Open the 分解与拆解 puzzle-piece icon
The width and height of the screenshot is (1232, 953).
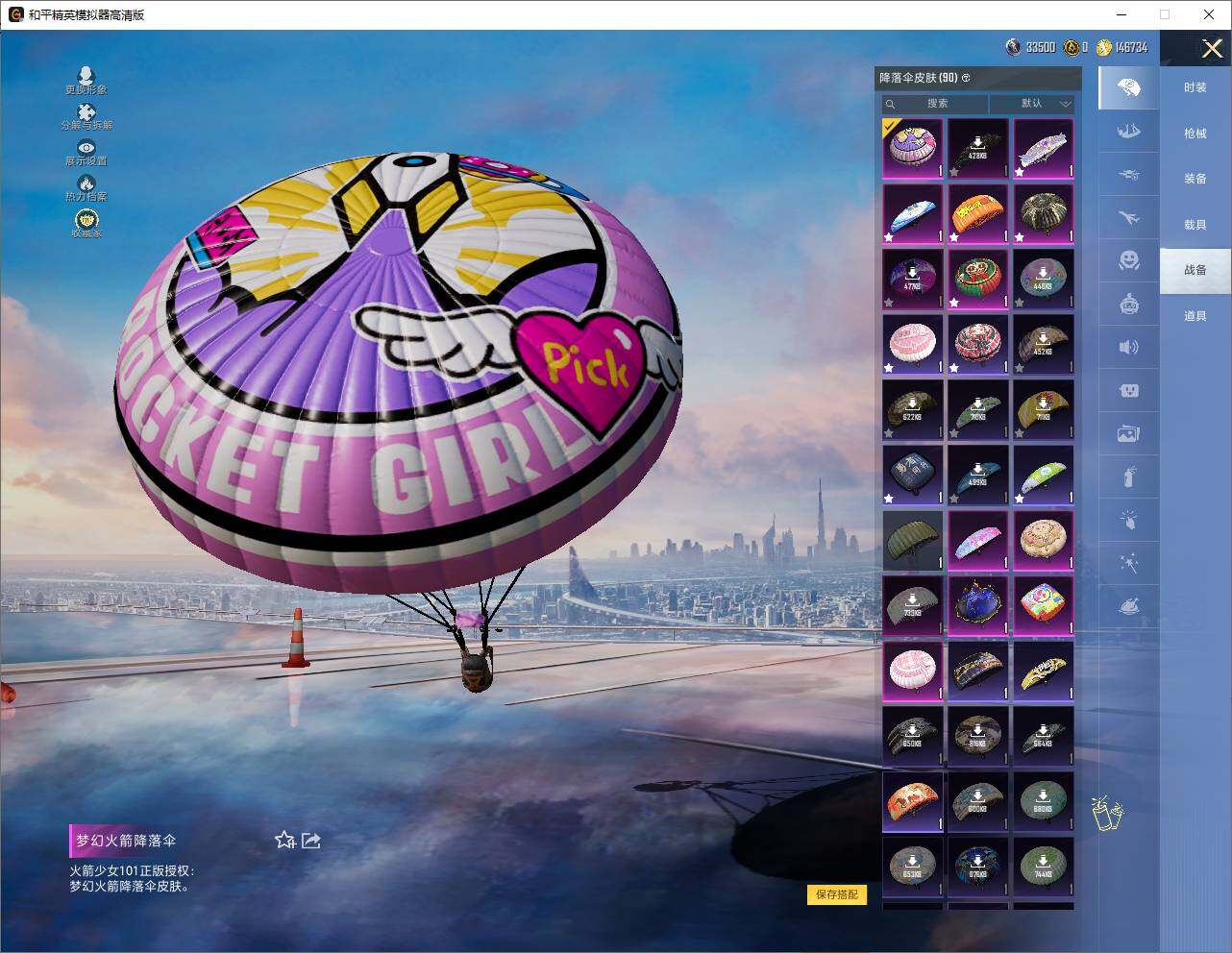tap(86, 111)
